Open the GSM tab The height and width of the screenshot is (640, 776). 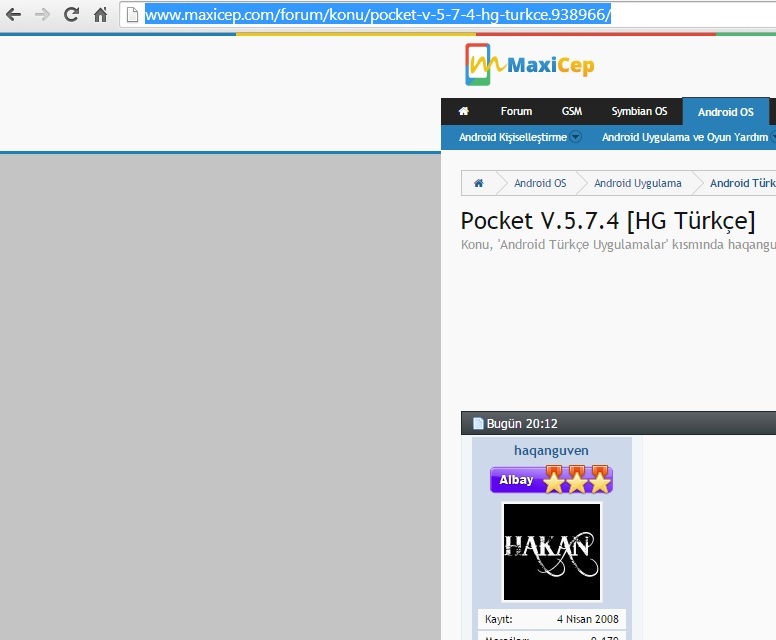point(572,111)
